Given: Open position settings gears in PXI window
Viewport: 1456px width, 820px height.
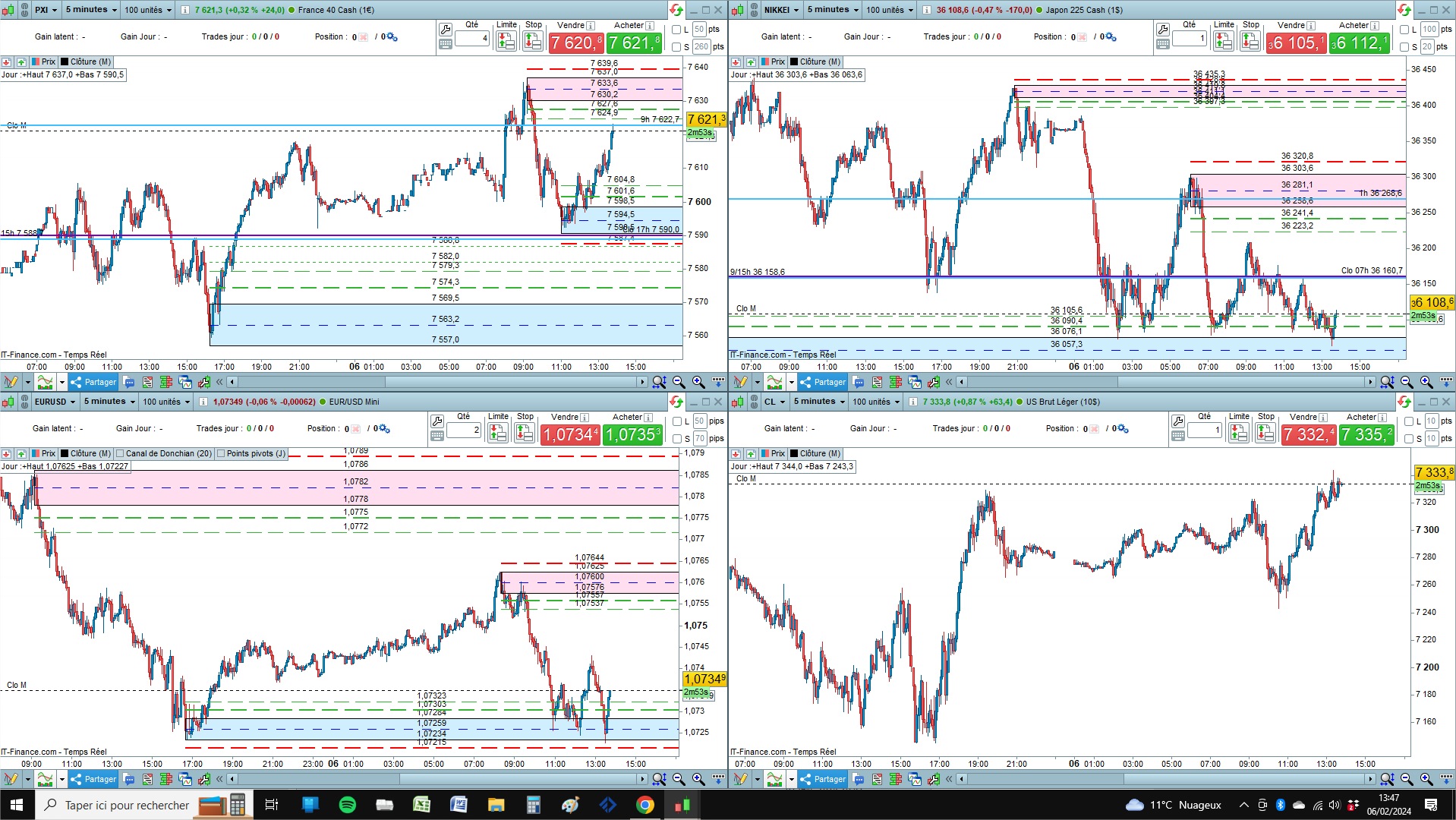Looking at the screenshot, I should 392,36.
